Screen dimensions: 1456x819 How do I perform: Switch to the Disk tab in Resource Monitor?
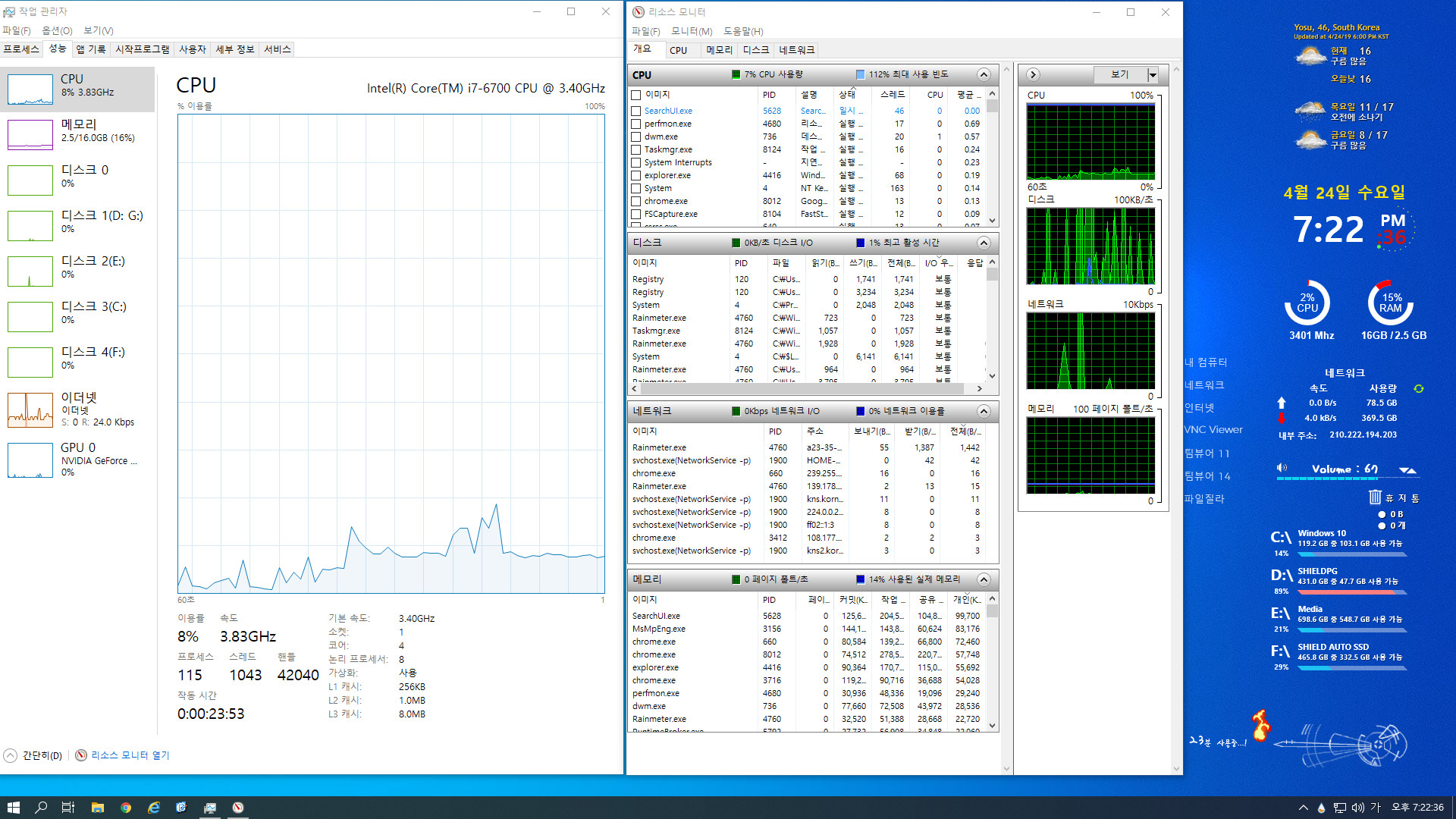click(755, 50)
